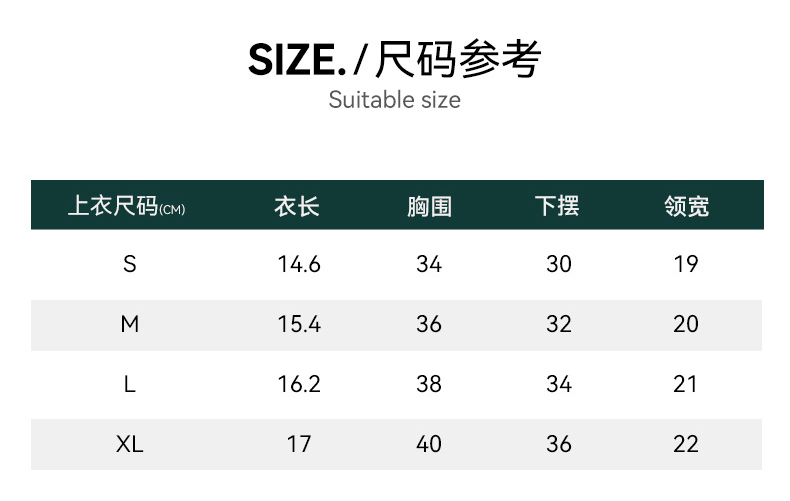This screenshot has height=501, width=790.
Task: Click the Suitable size subtitle
Action: coord(394,100)
